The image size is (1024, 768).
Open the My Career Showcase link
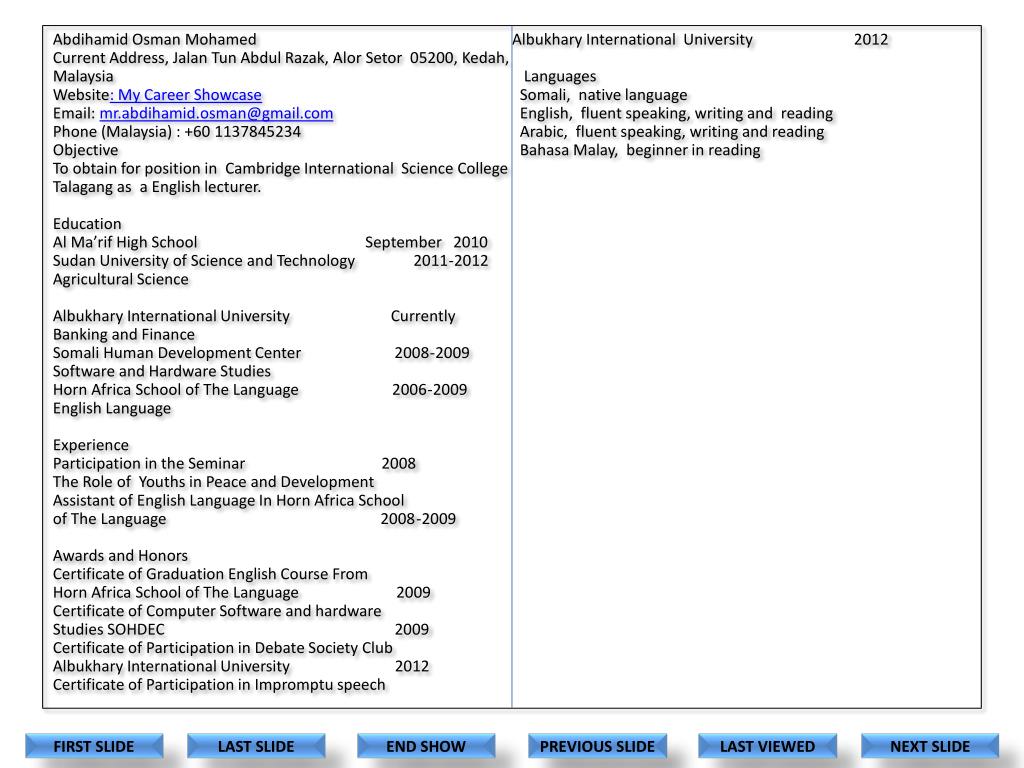(x=189, y=95)
